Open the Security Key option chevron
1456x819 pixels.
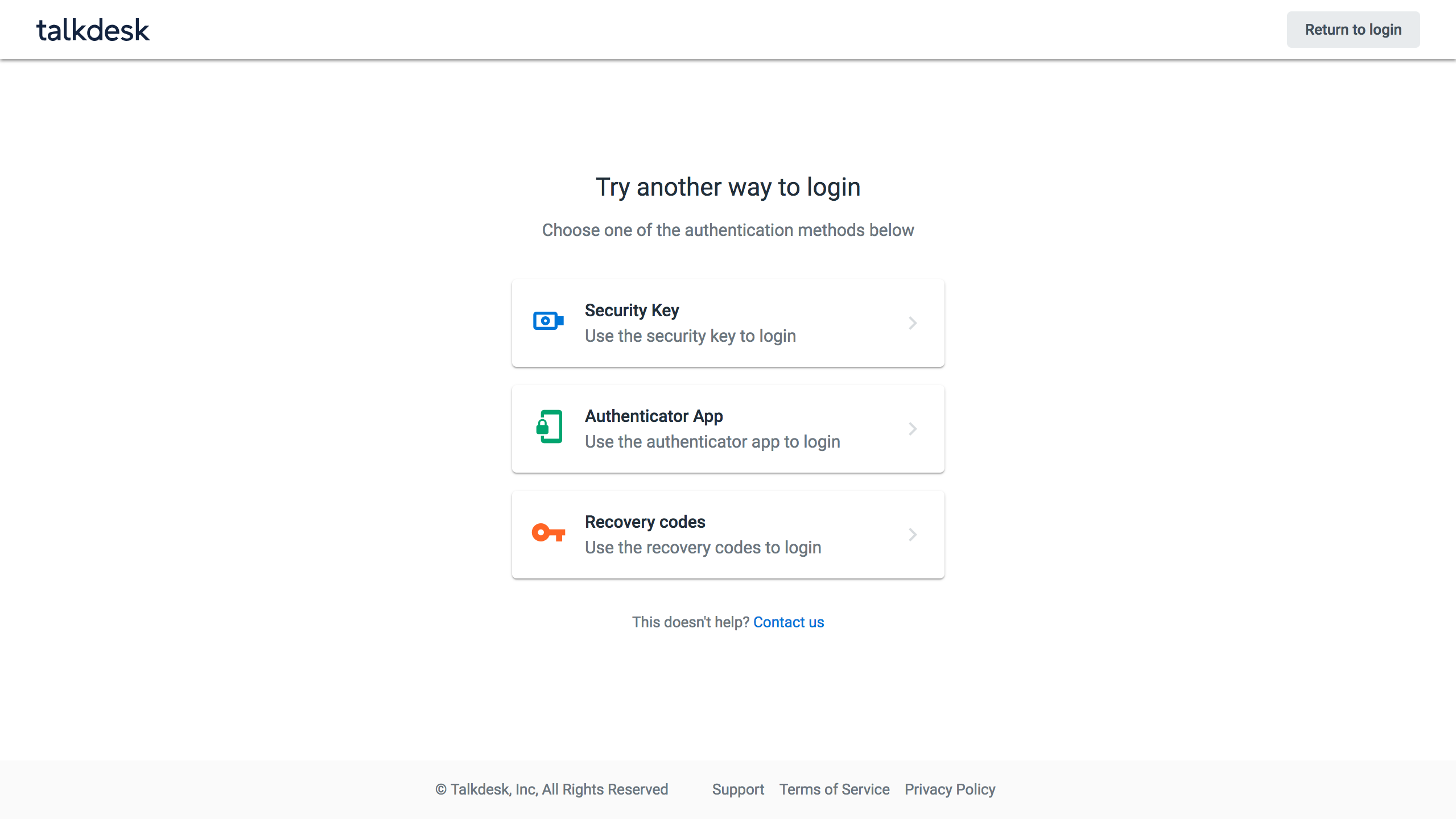coord(913,323)
